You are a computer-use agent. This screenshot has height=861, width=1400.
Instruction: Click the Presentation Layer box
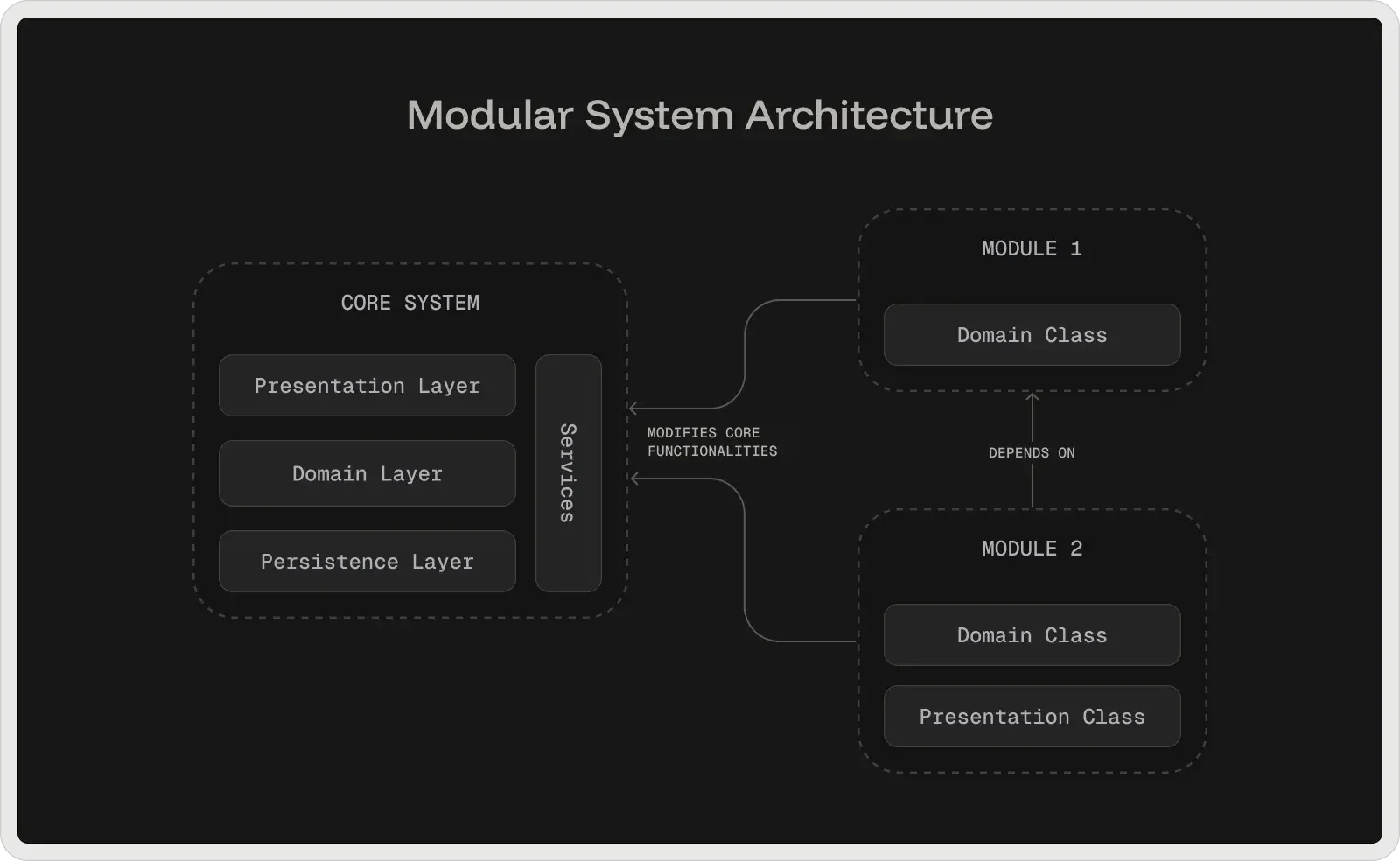[x=367, y=386]
